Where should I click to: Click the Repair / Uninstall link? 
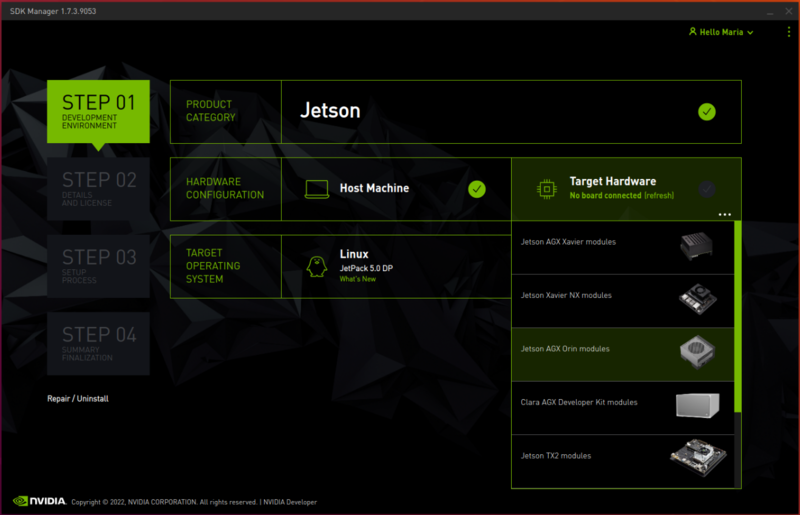[x=78, y=399]
